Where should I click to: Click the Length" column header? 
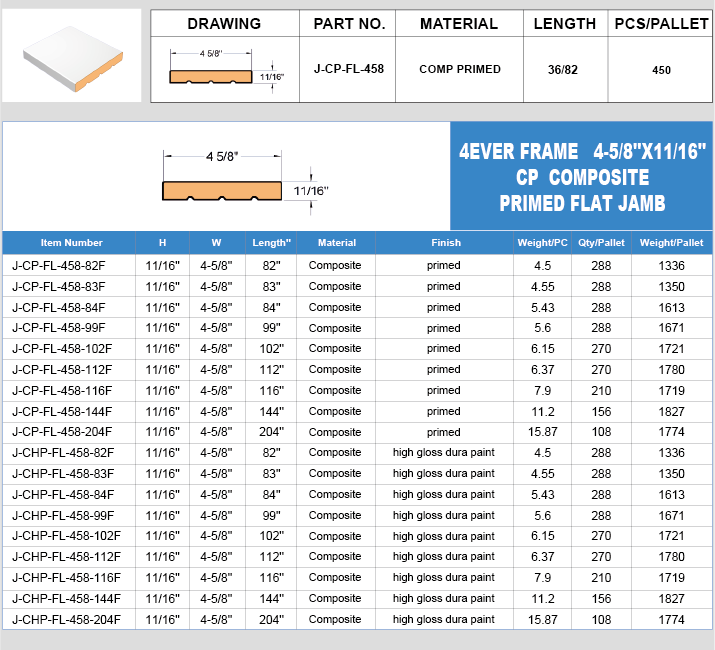click(x=271, y=243)
